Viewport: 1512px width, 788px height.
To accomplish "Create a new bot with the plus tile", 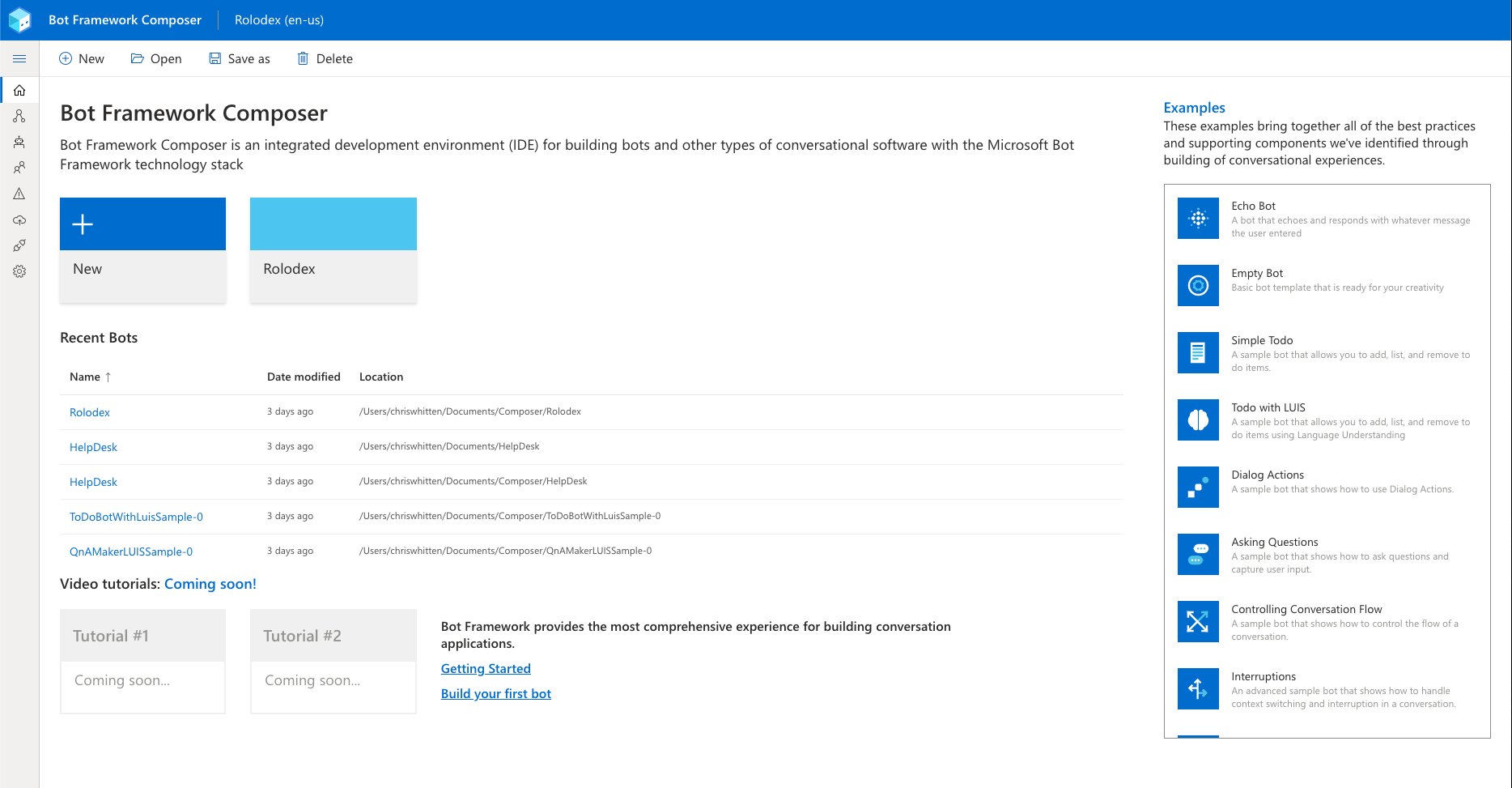I will pos(142,250).
